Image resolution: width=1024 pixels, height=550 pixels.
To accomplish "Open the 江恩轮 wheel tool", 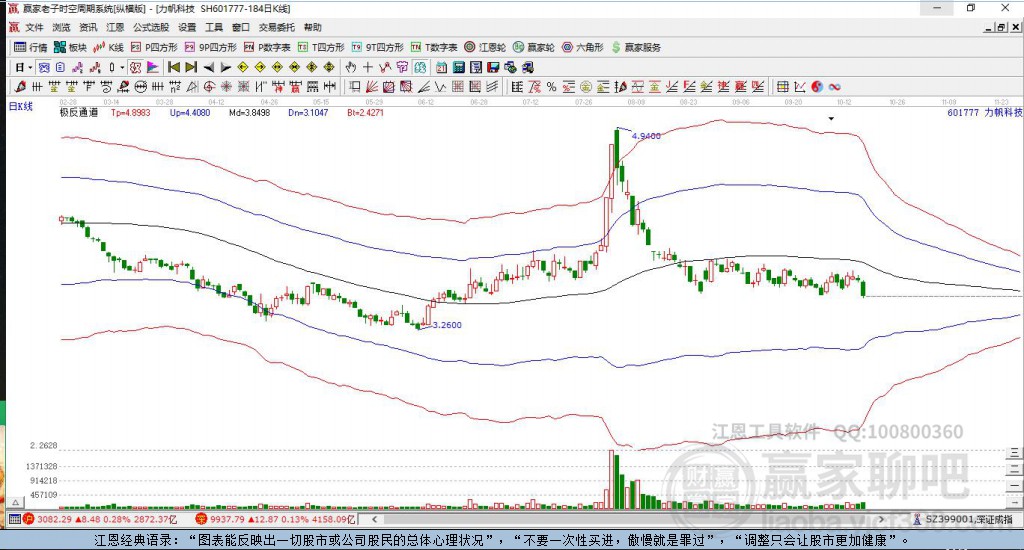I will click(485, 47).
